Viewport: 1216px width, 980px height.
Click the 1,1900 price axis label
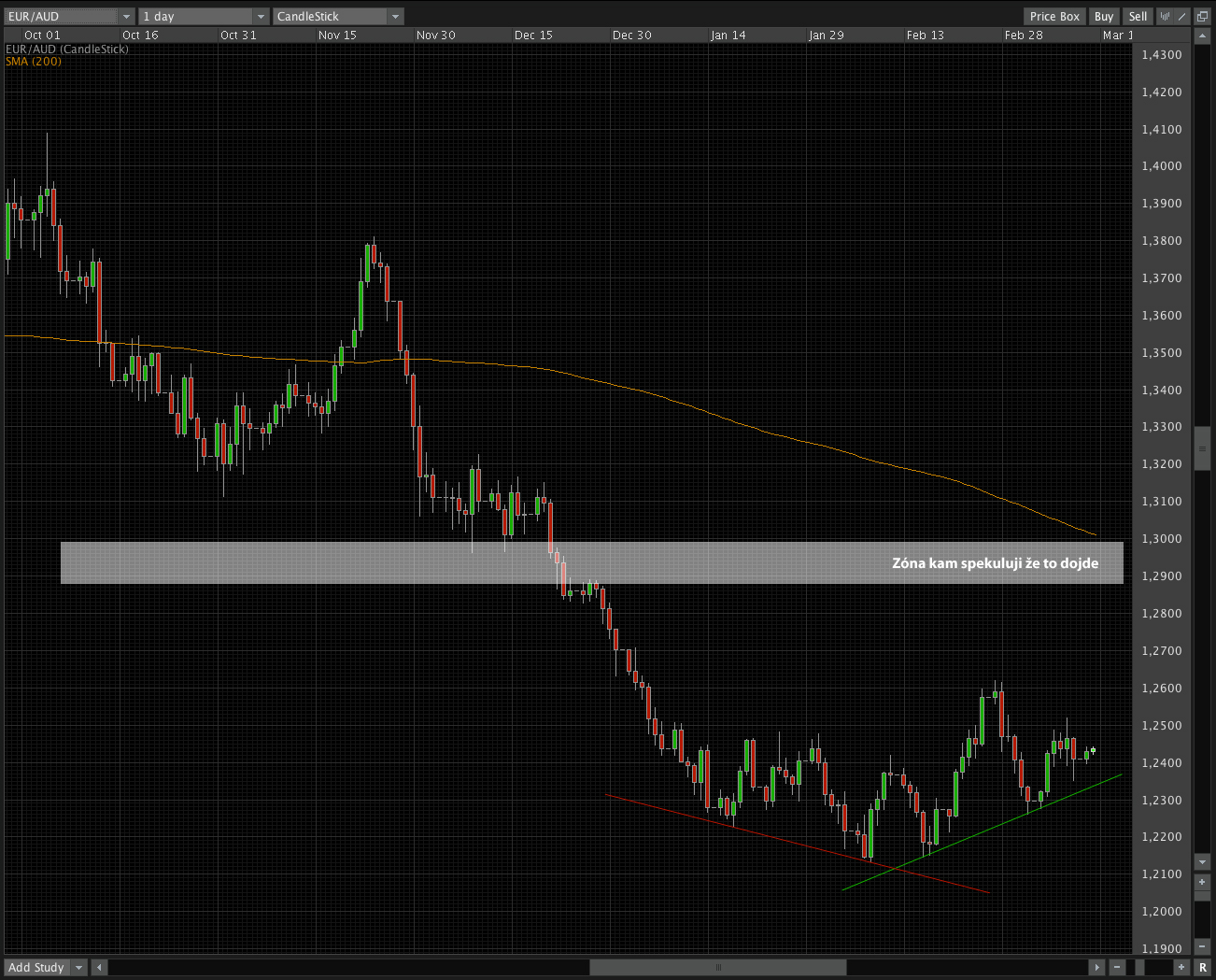pos(1162,949)
